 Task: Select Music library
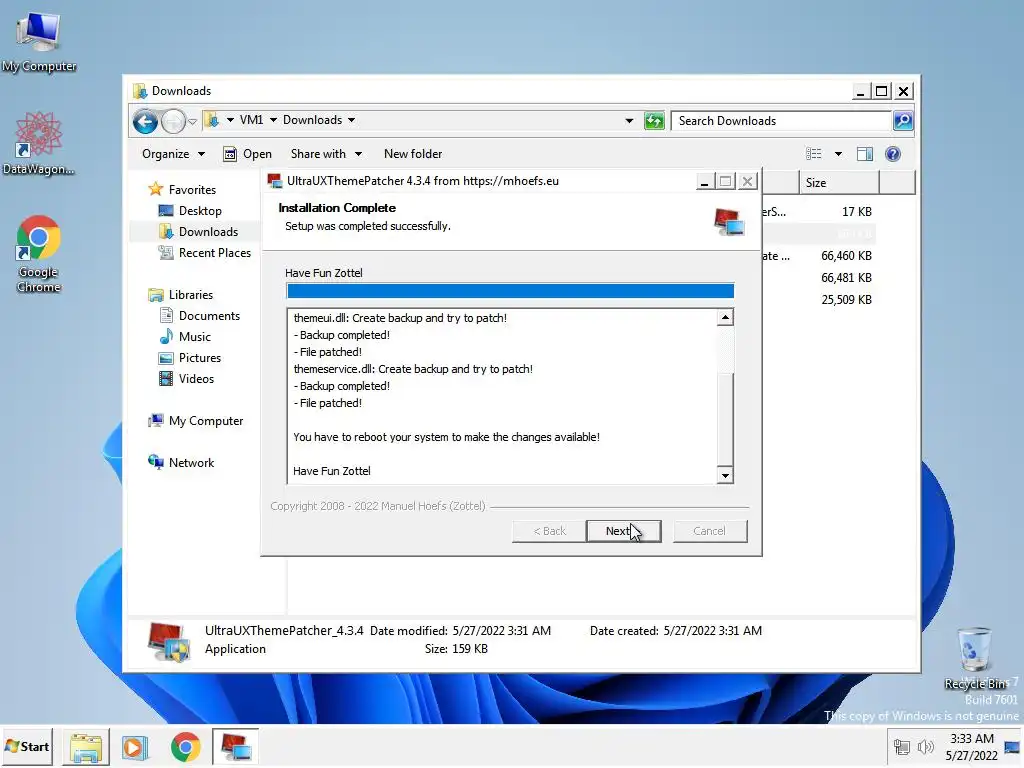click(x=185, y=336)
